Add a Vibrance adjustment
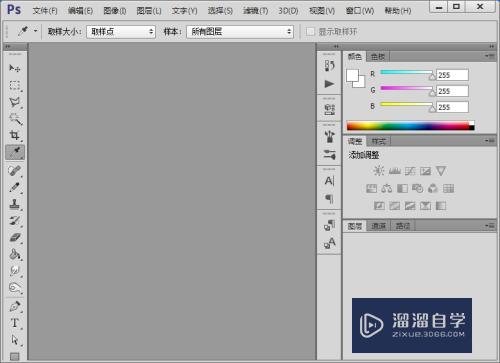The height and width of the screenshot is (363, 500). point(441,171)
